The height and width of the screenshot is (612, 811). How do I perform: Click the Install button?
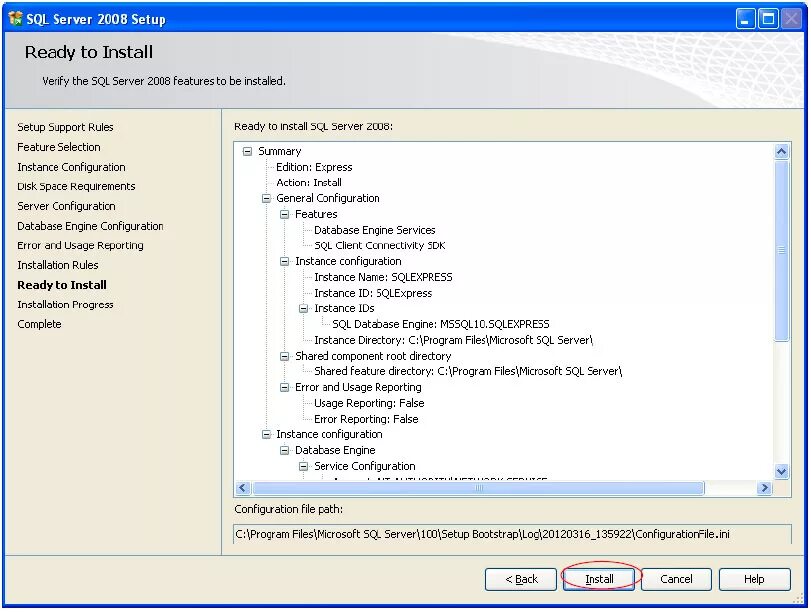599,579
